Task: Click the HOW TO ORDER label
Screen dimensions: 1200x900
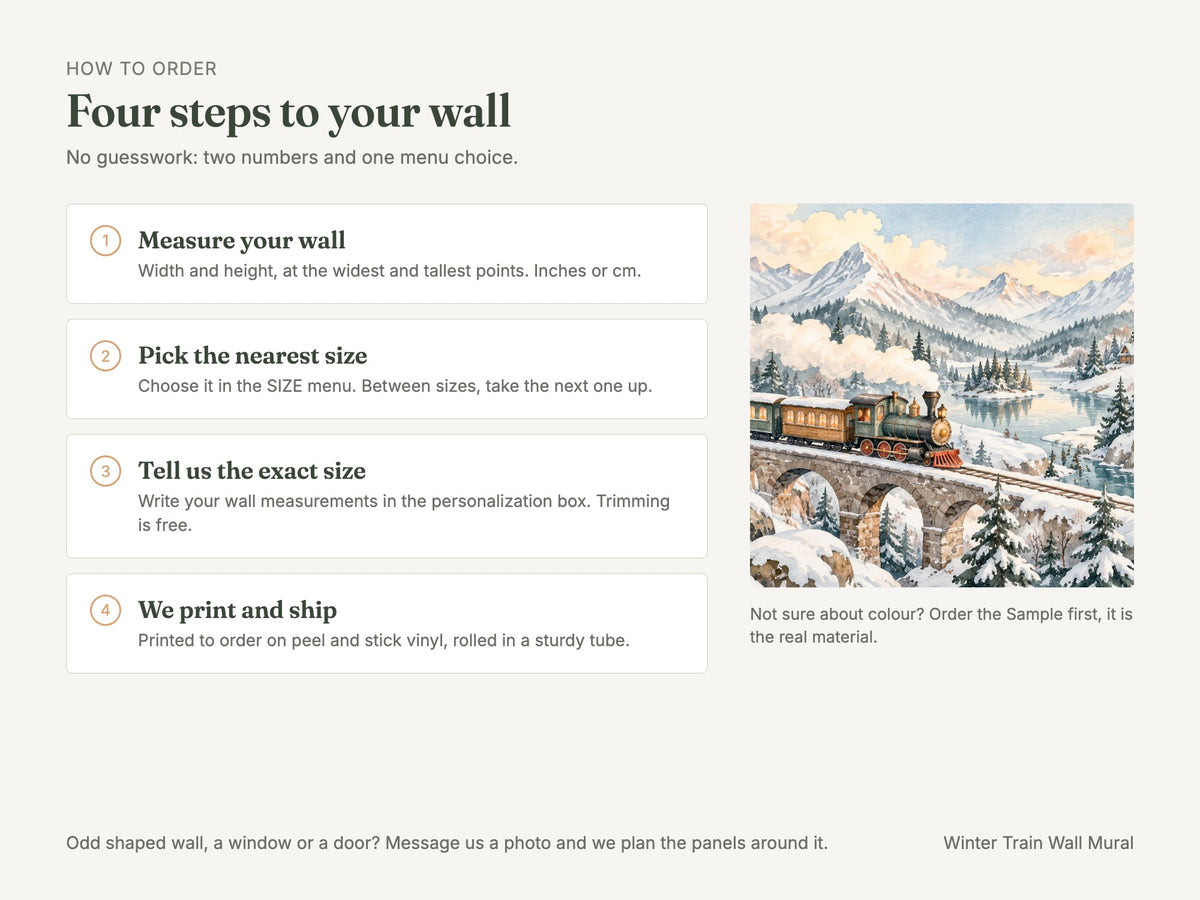Action: click(x=141, y=69)
